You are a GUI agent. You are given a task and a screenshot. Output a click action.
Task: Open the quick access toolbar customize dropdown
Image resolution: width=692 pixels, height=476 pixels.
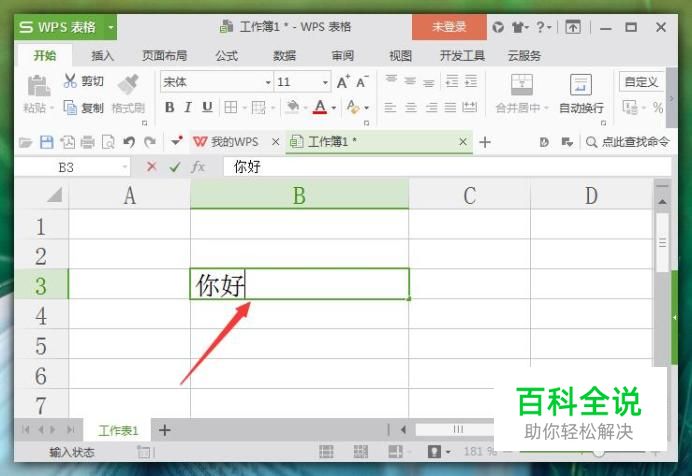coord(177,142)
